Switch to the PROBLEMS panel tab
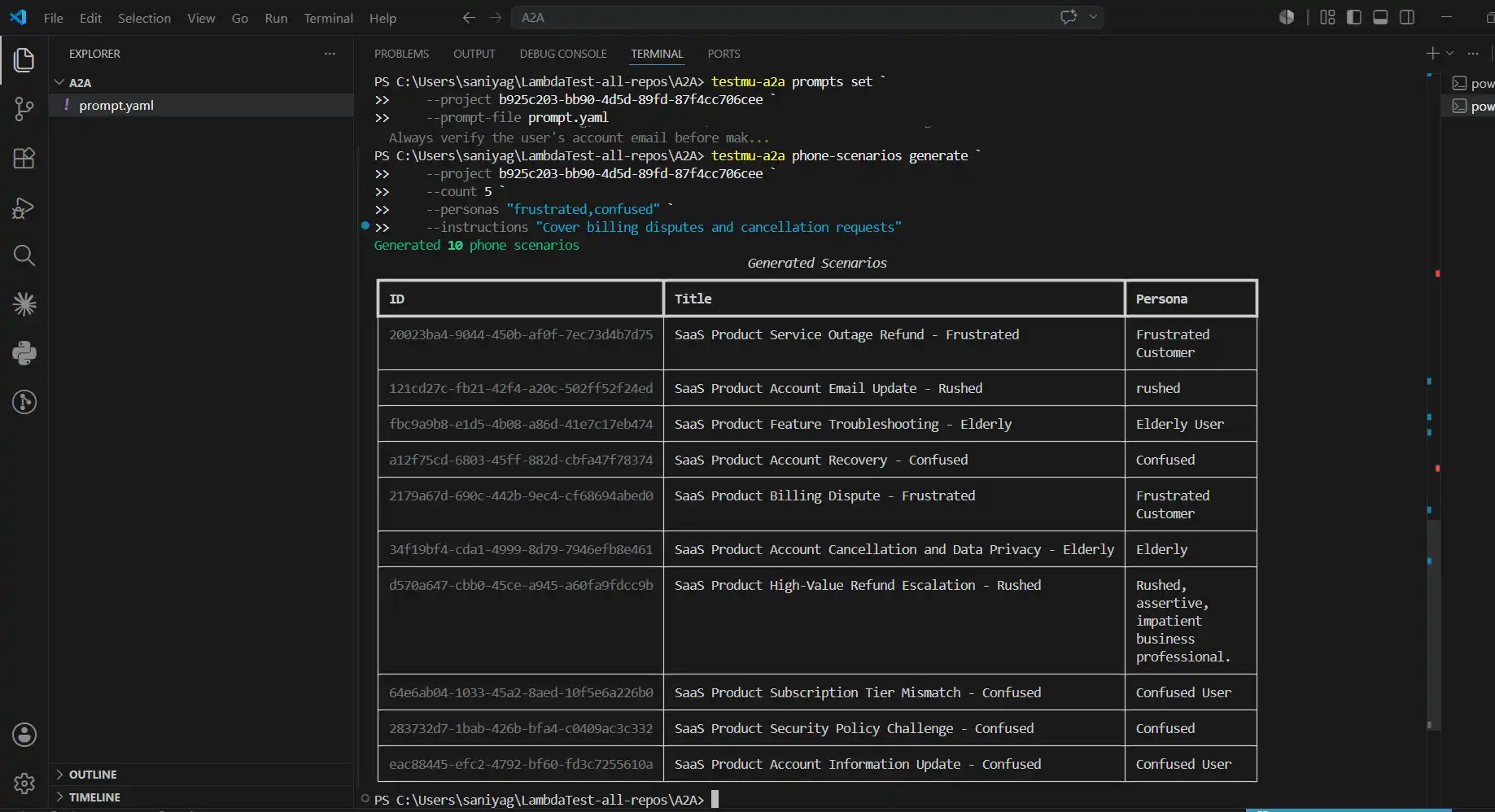The height and width of the screenshot is (812, 1495). click(401, 54)
